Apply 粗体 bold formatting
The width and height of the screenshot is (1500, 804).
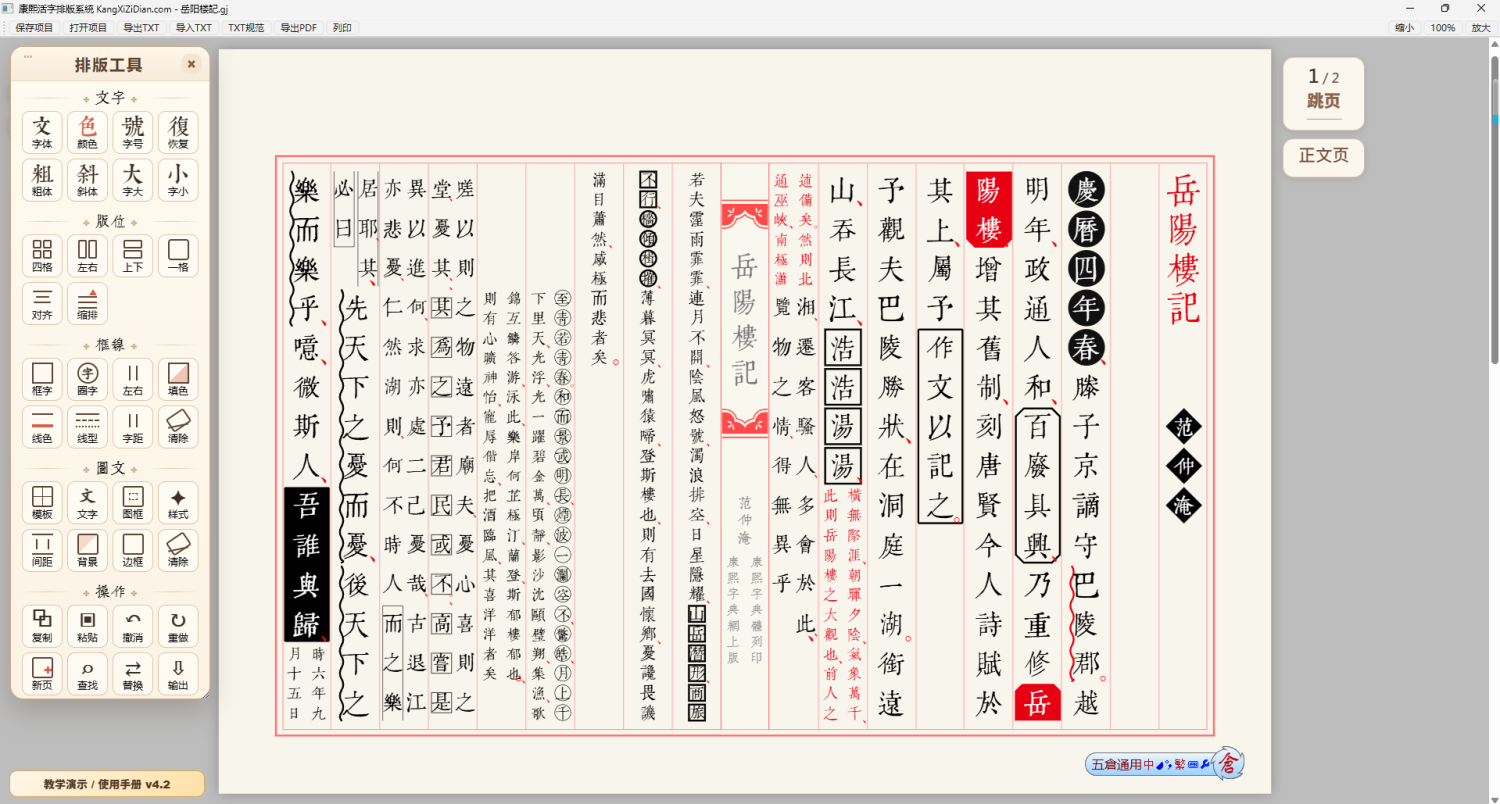click(x=42, y=180)
